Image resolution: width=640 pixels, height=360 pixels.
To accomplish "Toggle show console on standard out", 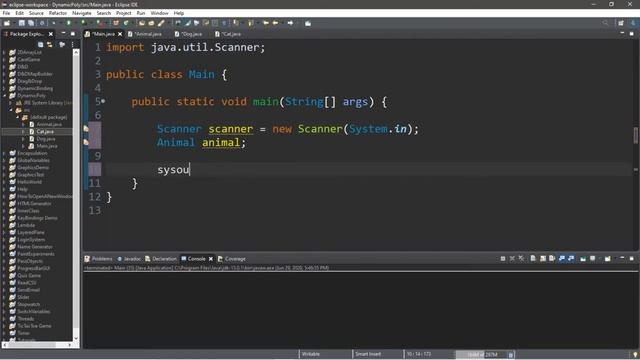I will tap(562, 258).
